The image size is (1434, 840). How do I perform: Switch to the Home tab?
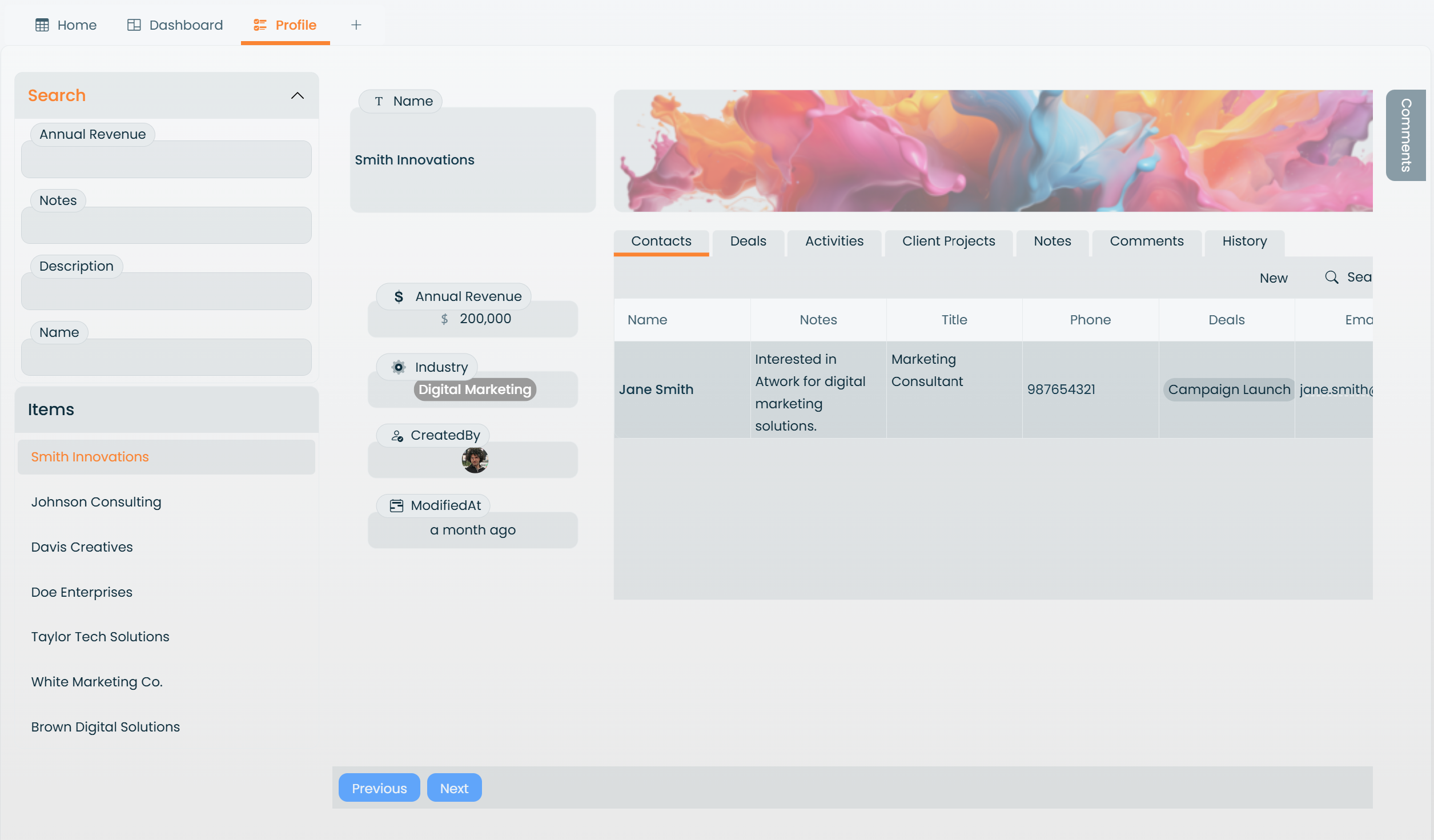point(66,25)
